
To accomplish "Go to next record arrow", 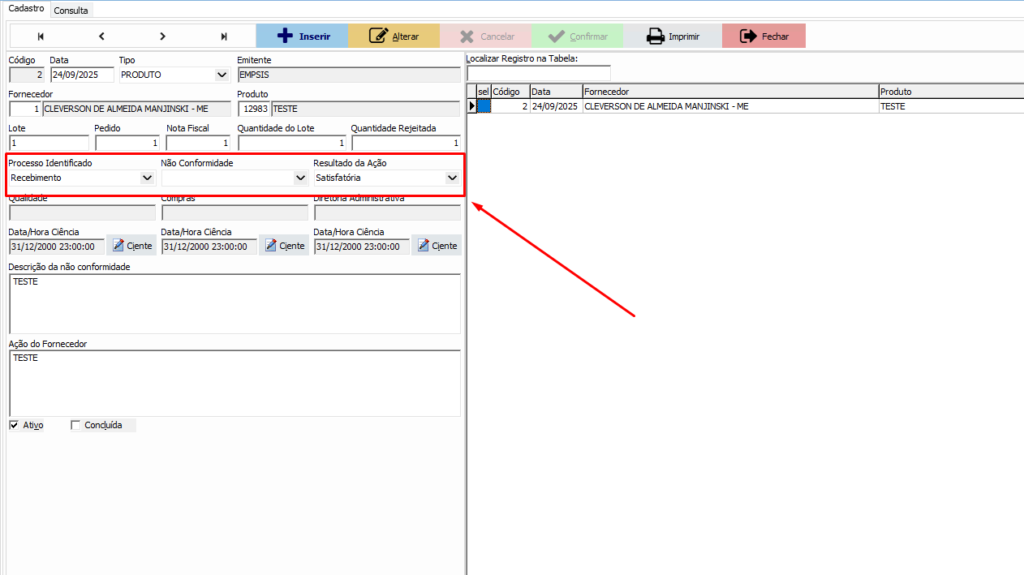I will 162,36.
